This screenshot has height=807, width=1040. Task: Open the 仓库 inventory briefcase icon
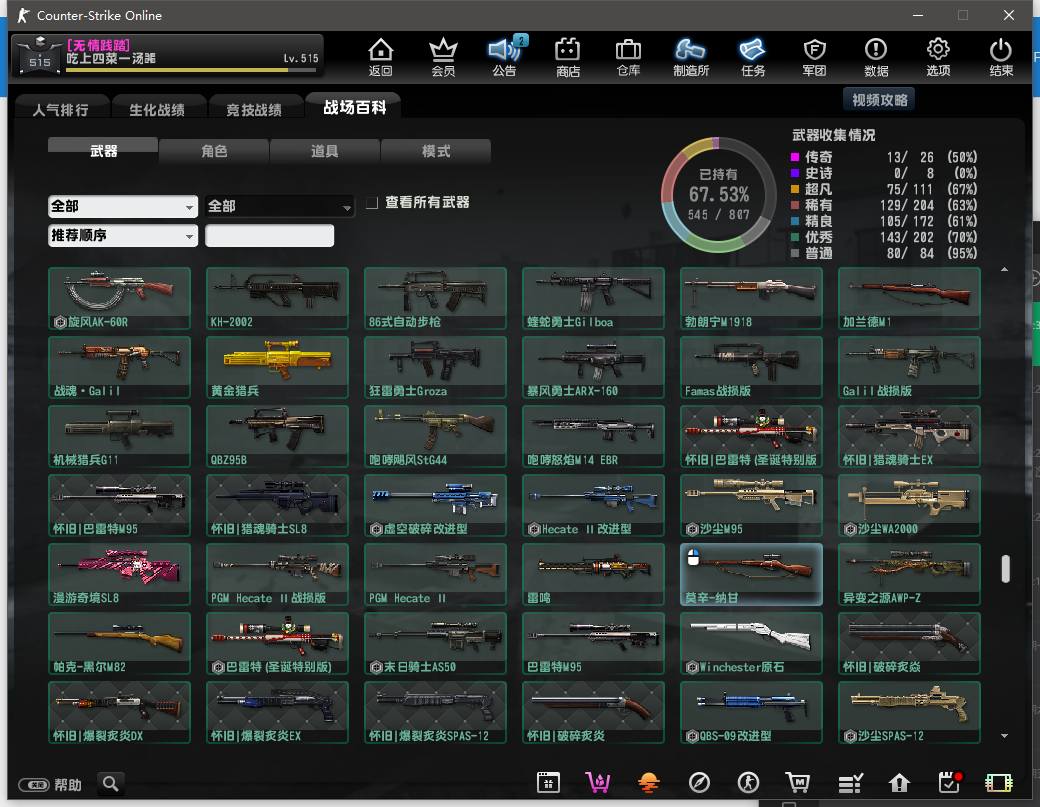[x=628, y=56]
